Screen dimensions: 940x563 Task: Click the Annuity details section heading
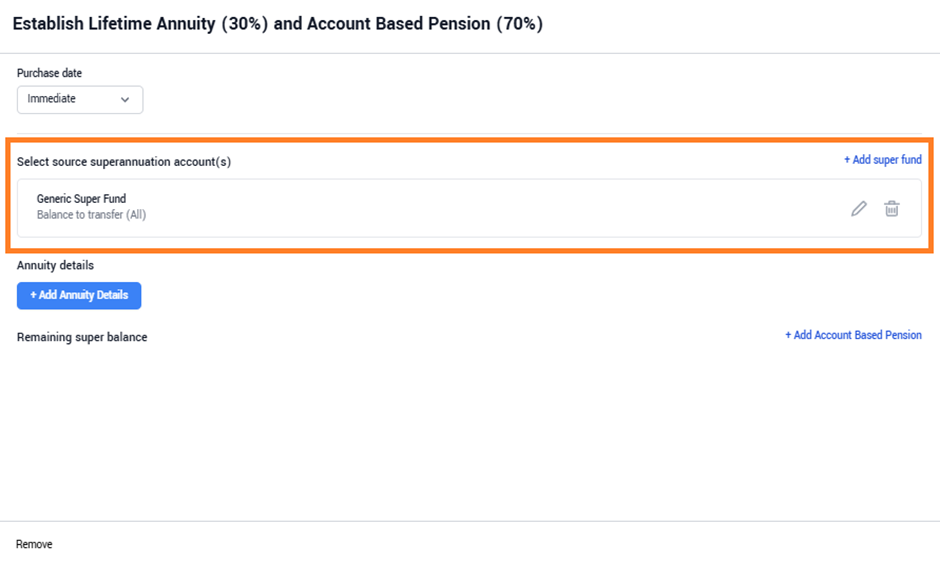click(55, 265)
